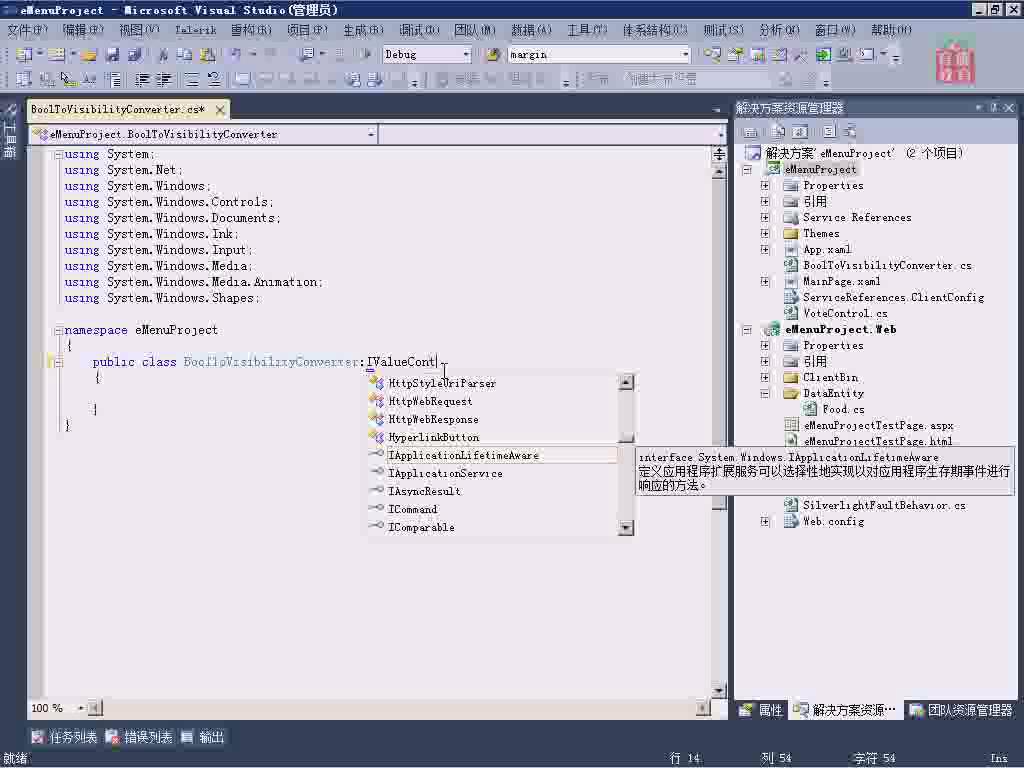Select IApplicationService in the IntelliSense list
Screen dimensions: 1024x768
tap(445, 473)
